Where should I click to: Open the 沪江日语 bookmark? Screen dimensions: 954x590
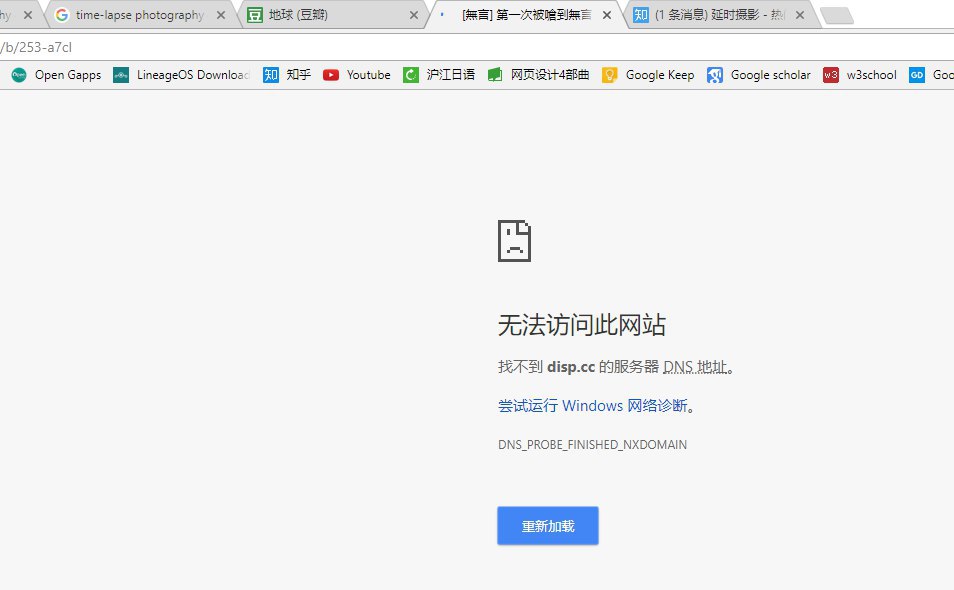click(x=439, y=75)
